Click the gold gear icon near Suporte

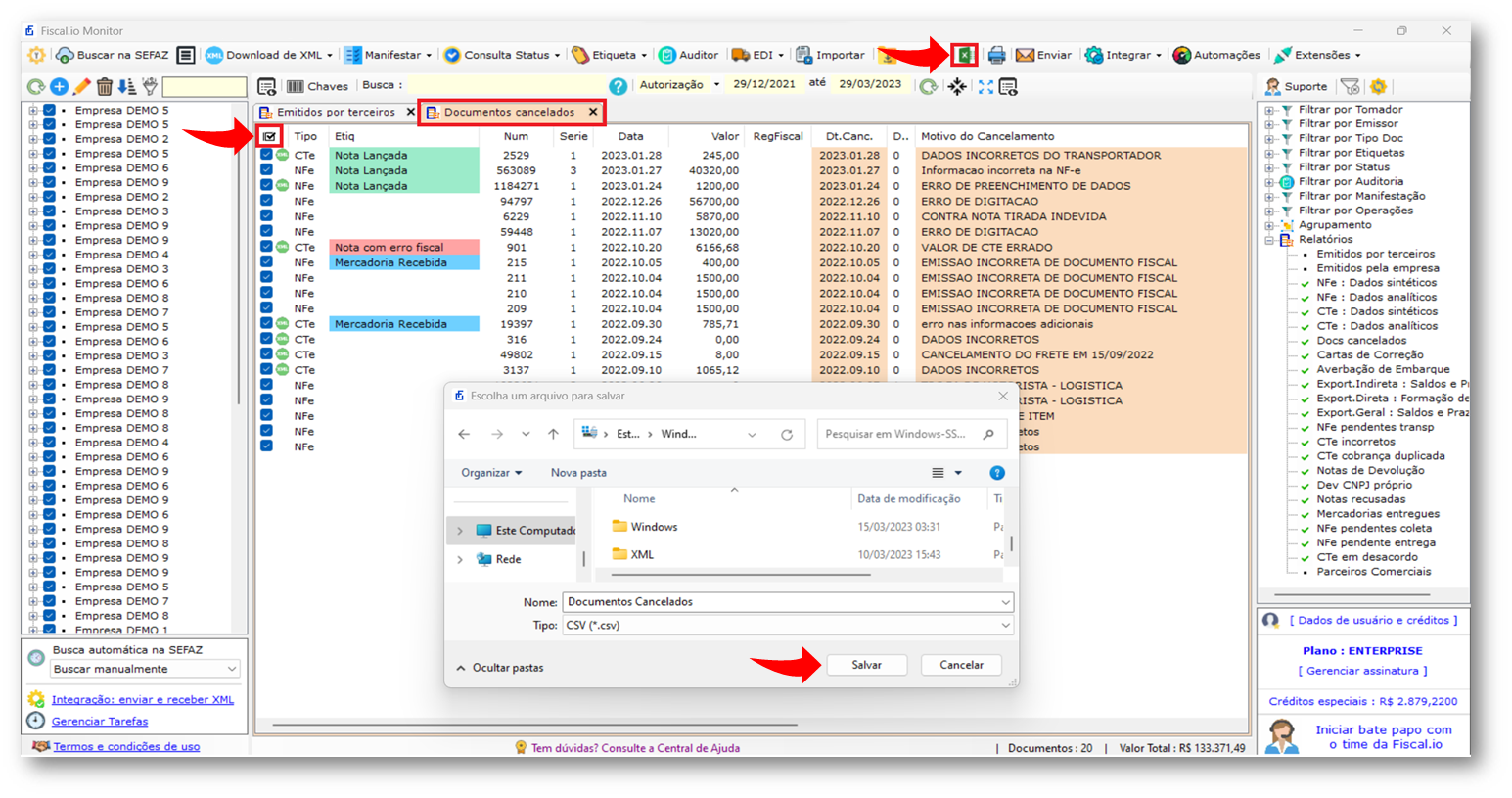coord(1378,86)
